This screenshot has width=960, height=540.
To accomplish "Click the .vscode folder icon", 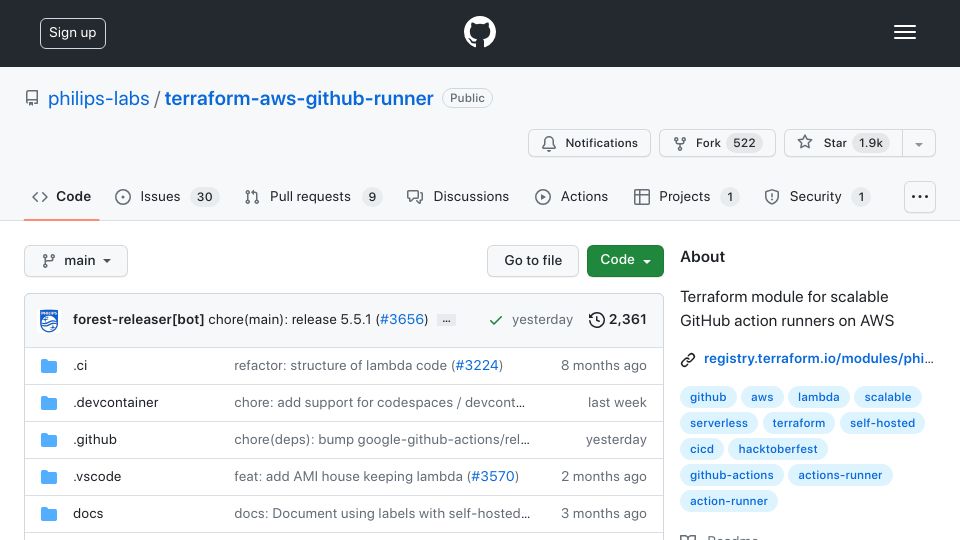I will click(x=49, y=477).
